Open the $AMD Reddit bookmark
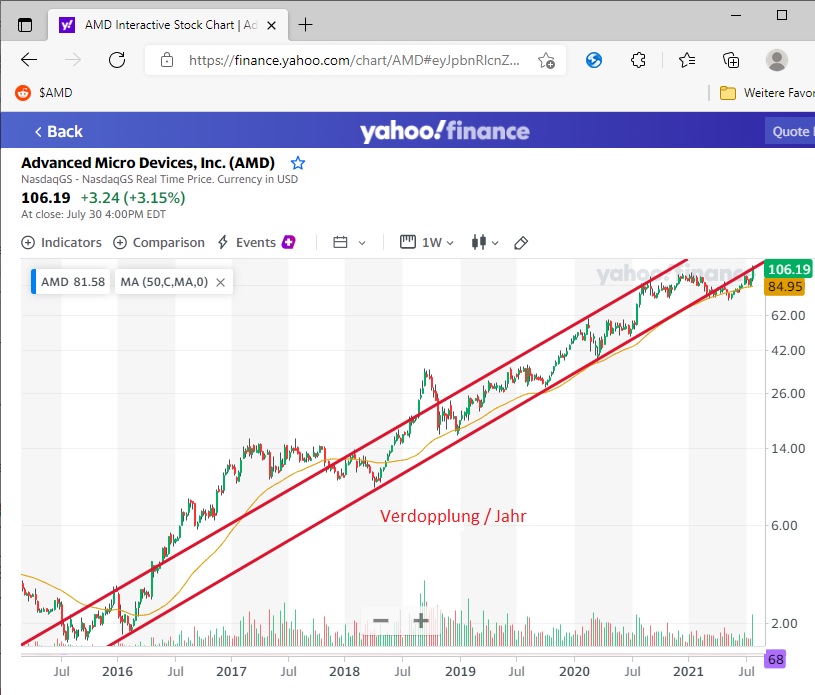 [43, 93]
